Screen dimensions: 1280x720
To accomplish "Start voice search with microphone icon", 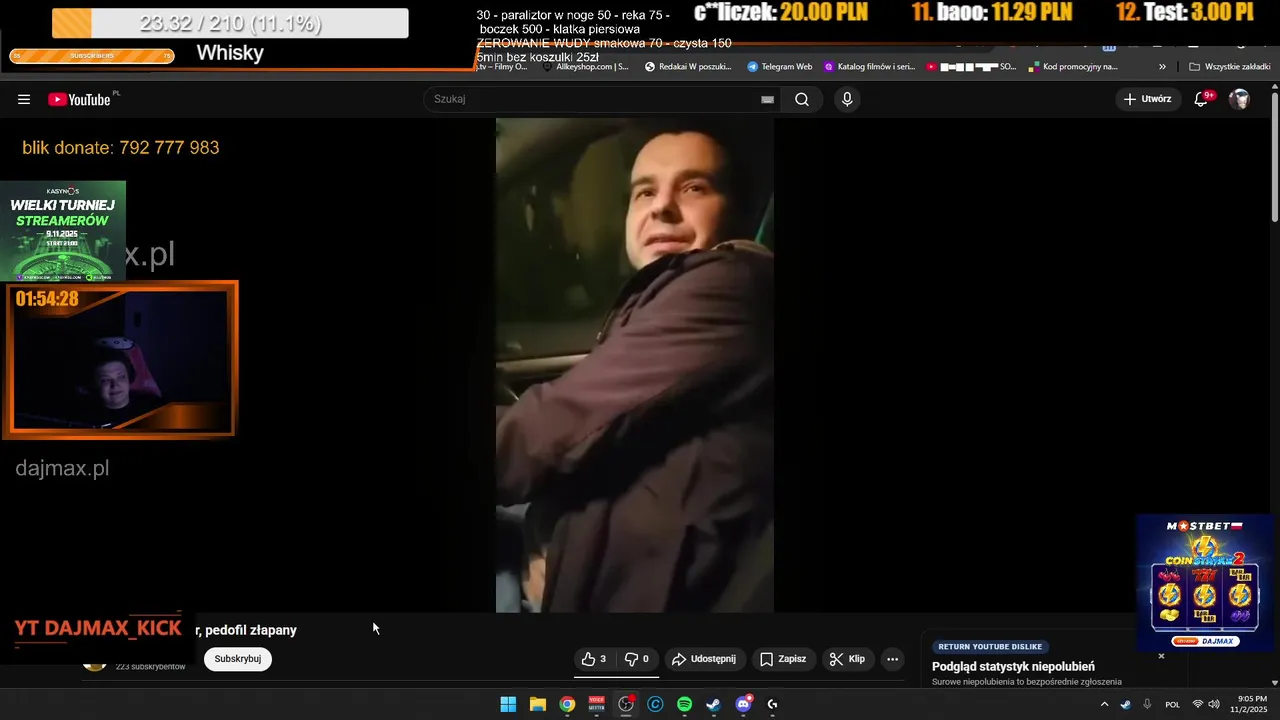I will click(x=847, y=99).
